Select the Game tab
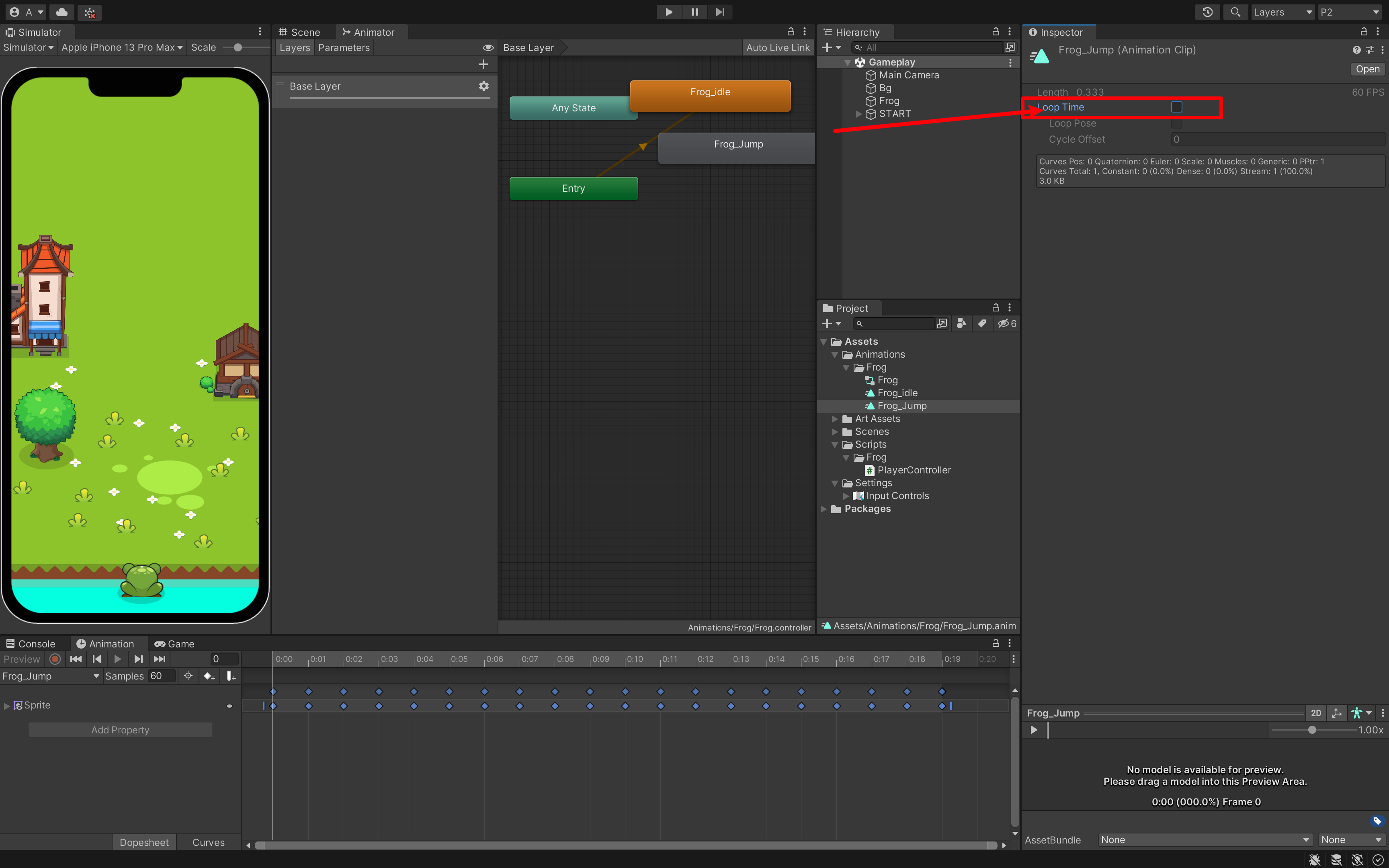 click(174, 643)
